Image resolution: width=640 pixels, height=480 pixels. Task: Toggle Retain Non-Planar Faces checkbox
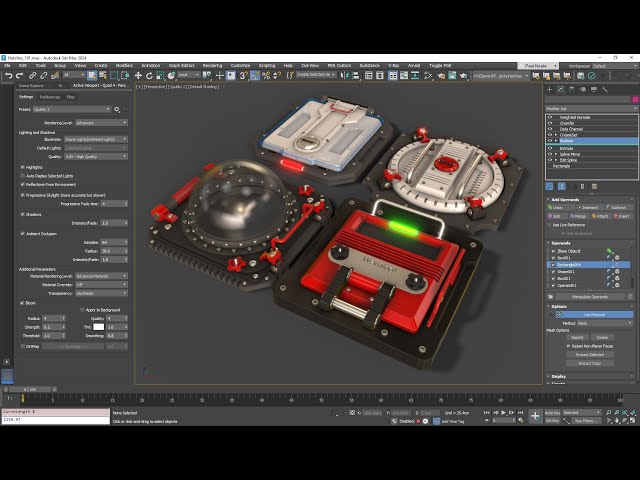click(x=568, y=346)
